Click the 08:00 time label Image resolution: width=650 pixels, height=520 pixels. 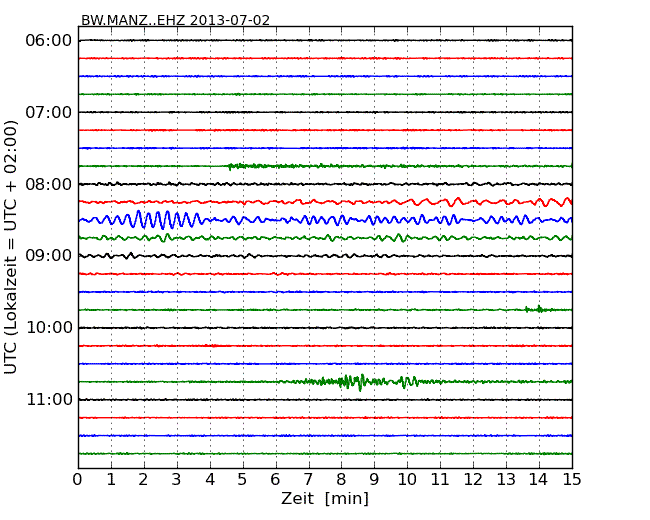tap(49, 184)
